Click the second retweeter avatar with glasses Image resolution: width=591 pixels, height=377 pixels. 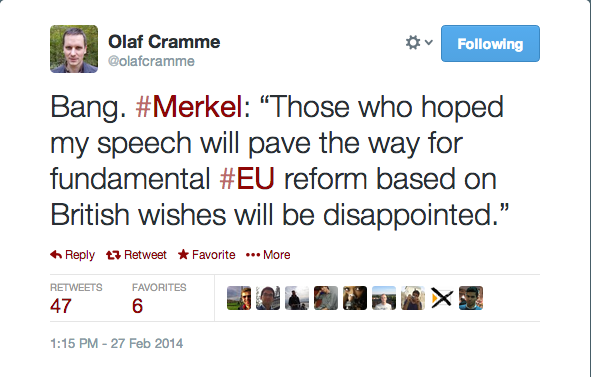(x=268, y=298)
